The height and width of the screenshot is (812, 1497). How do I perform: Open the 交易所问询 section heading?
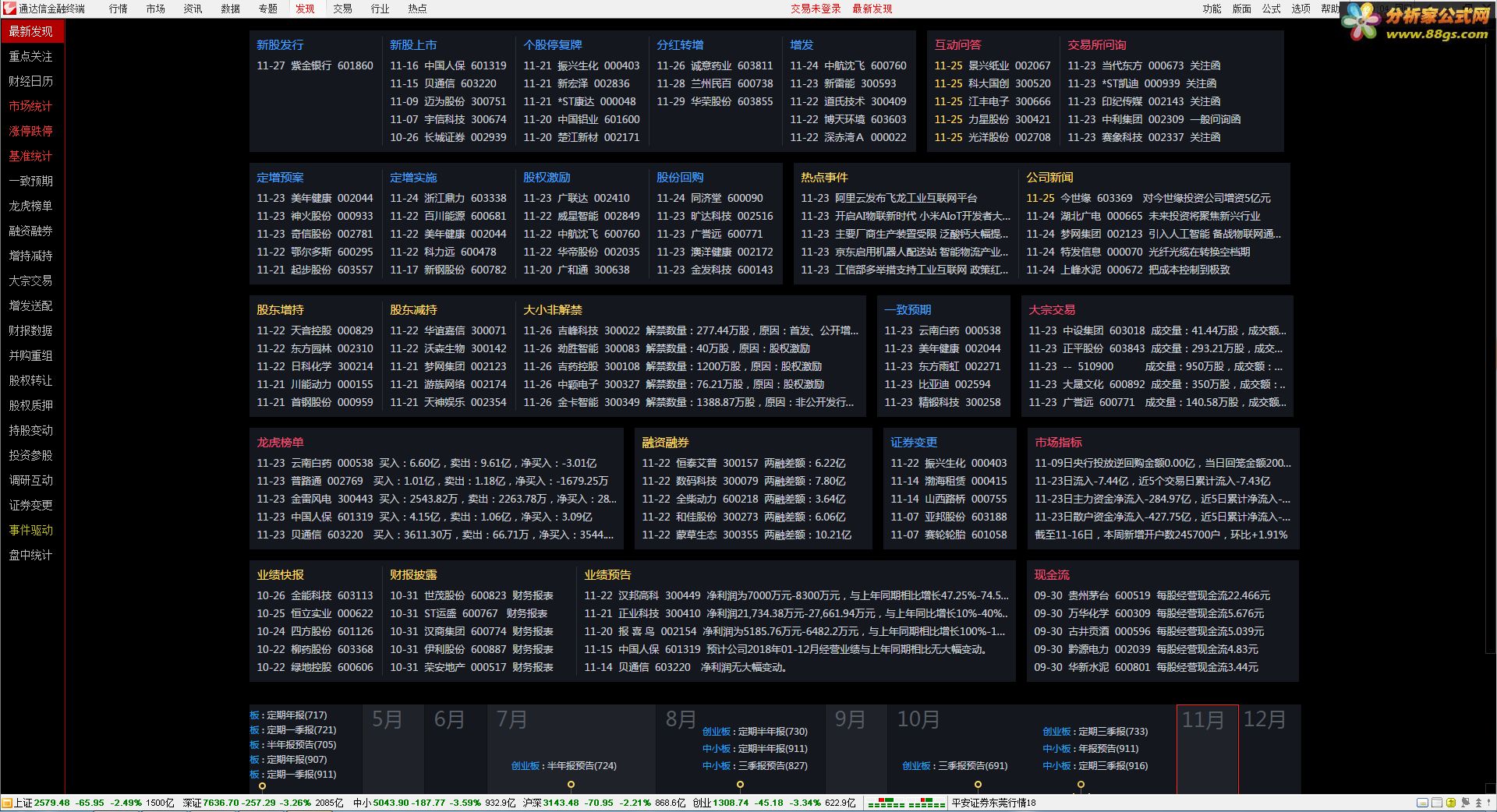pyautogui.click(x=1097, y=45)
